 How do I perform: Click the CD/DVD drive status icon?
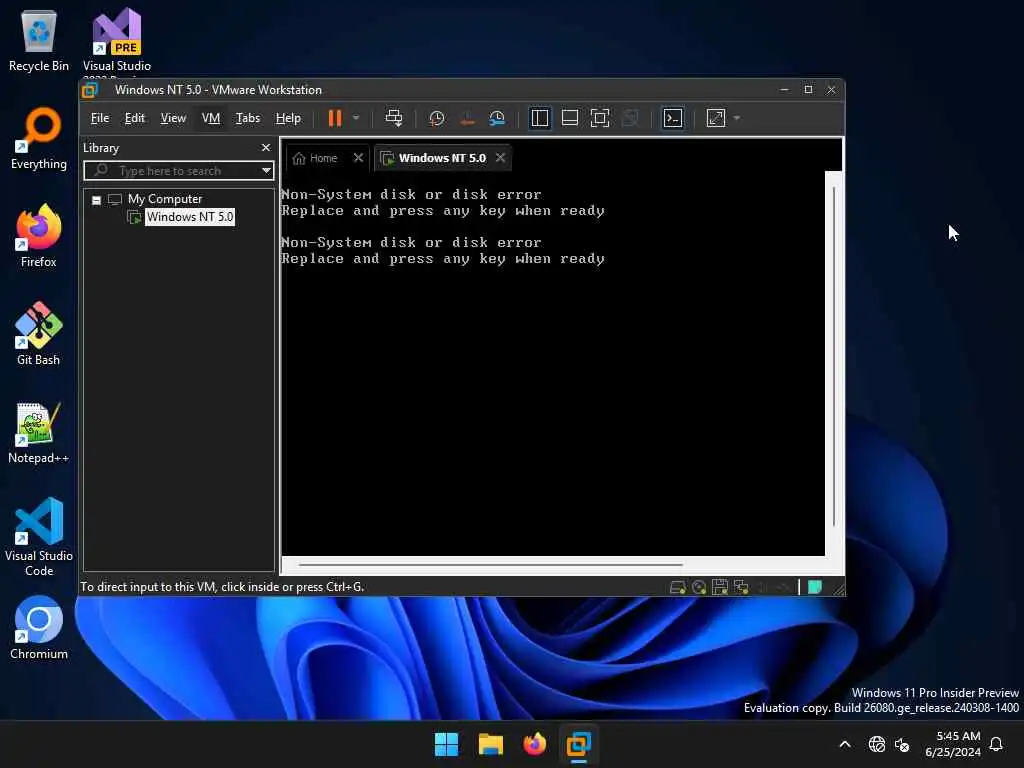[x=699, y=587]
